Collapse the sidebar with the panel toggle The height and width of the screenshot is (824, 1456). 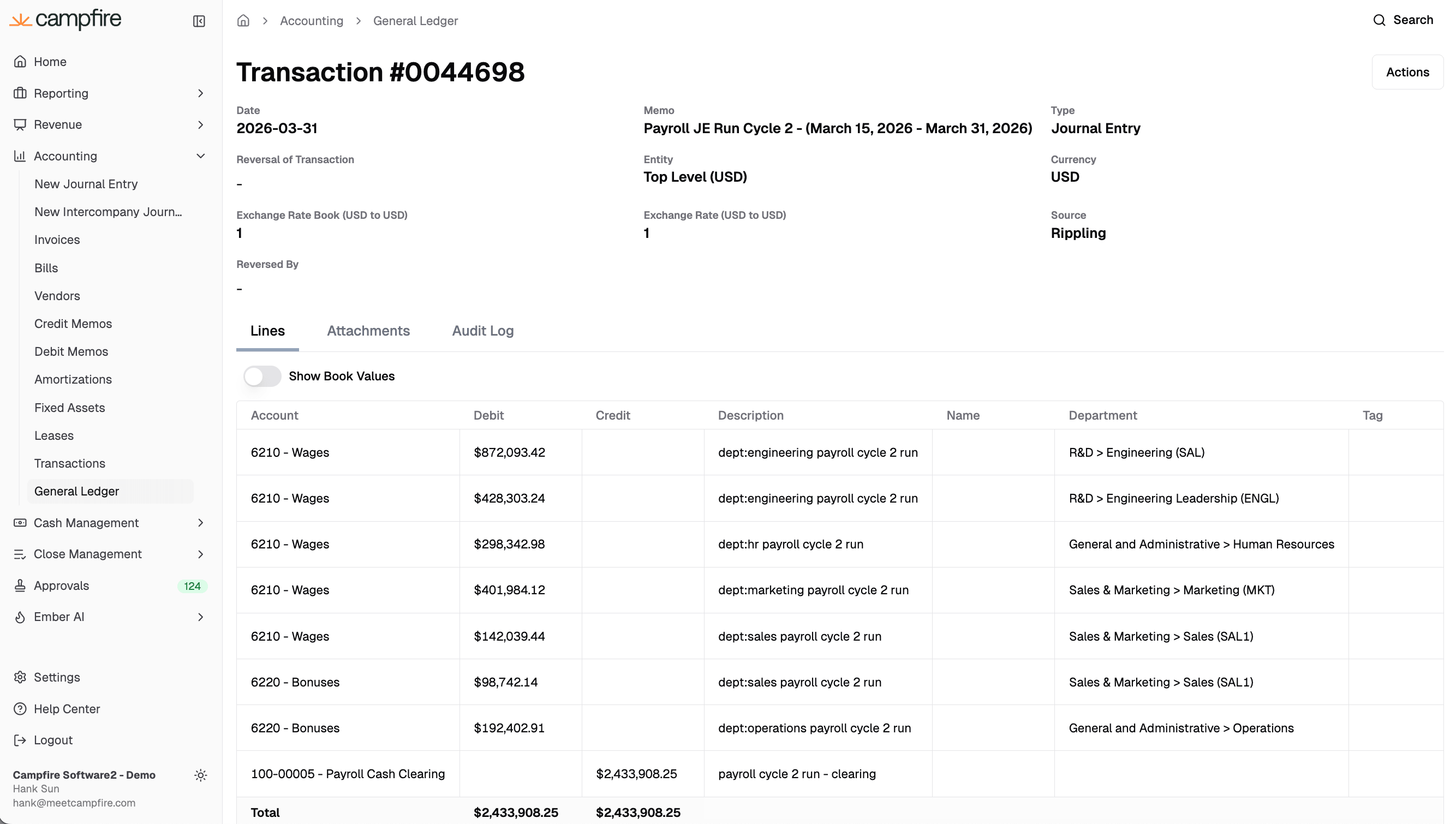tap(199, 21)
